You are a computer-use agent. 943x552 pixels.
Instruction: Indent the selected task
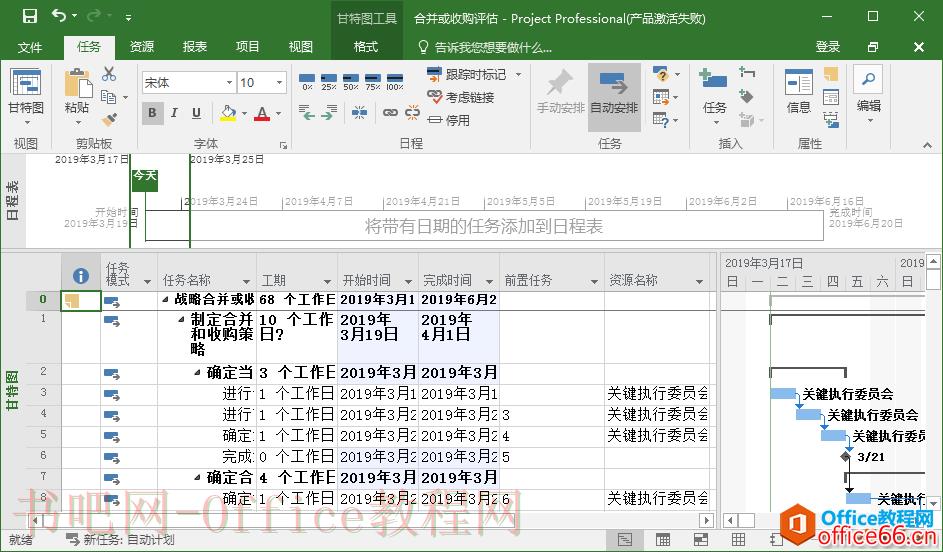tap(330, 112)
